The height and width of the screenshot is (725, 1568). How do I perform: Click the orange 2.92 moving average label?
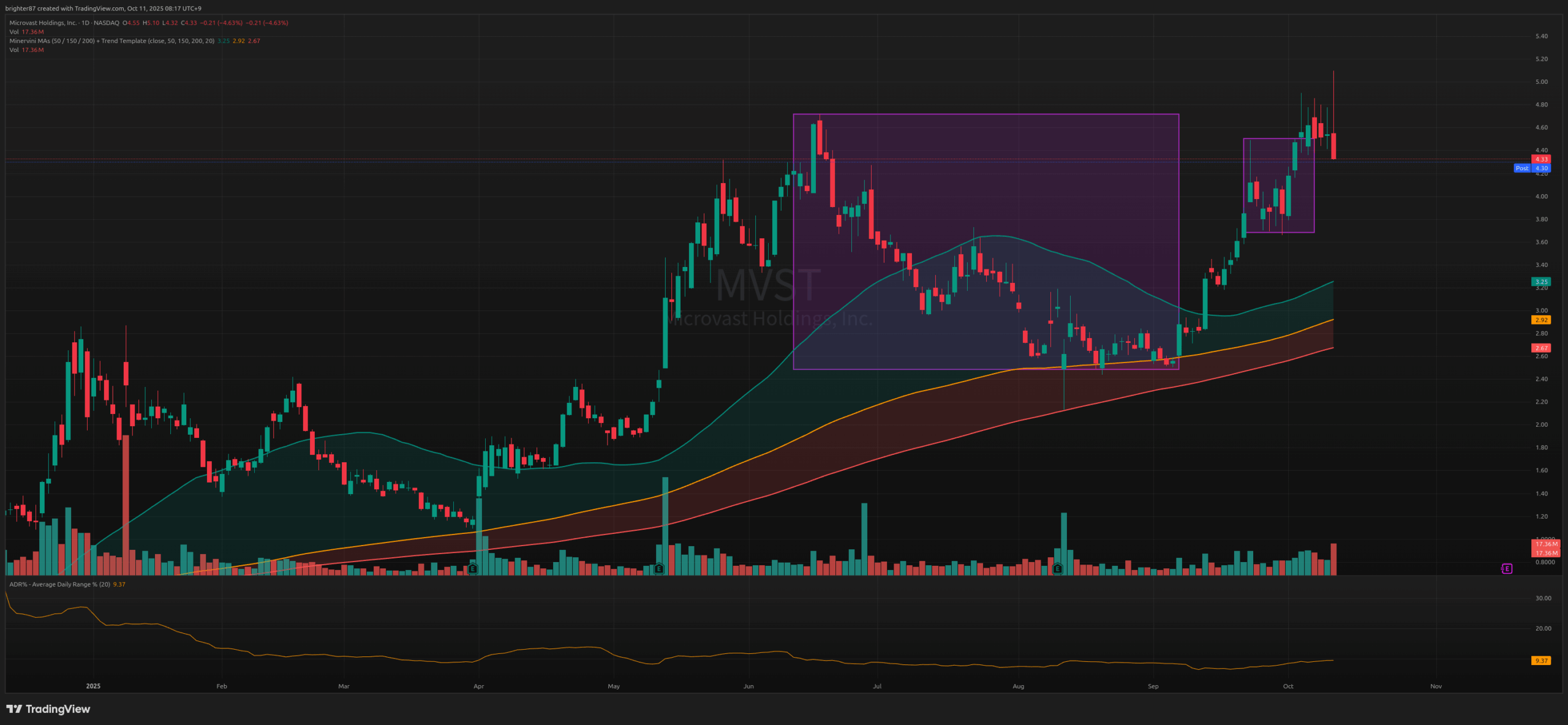1541,320
